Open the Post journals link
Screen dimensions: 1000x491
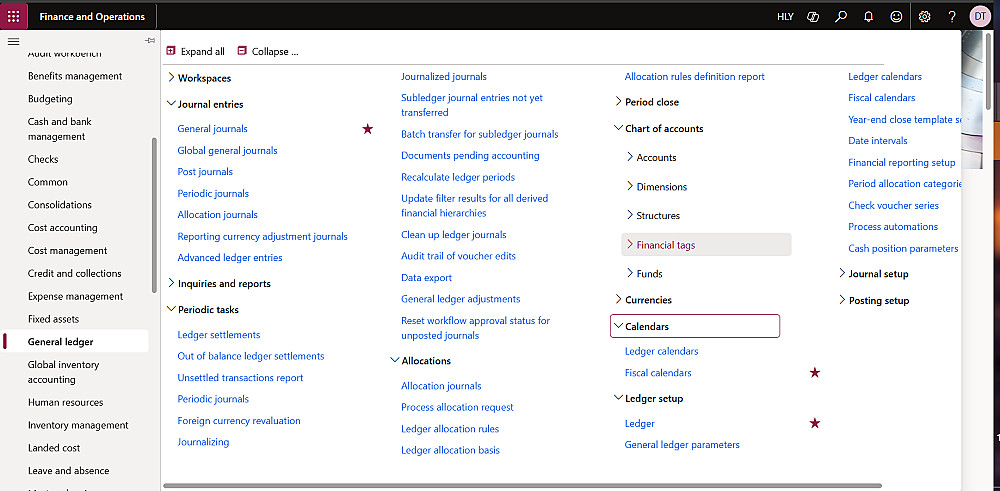[205, 172]
